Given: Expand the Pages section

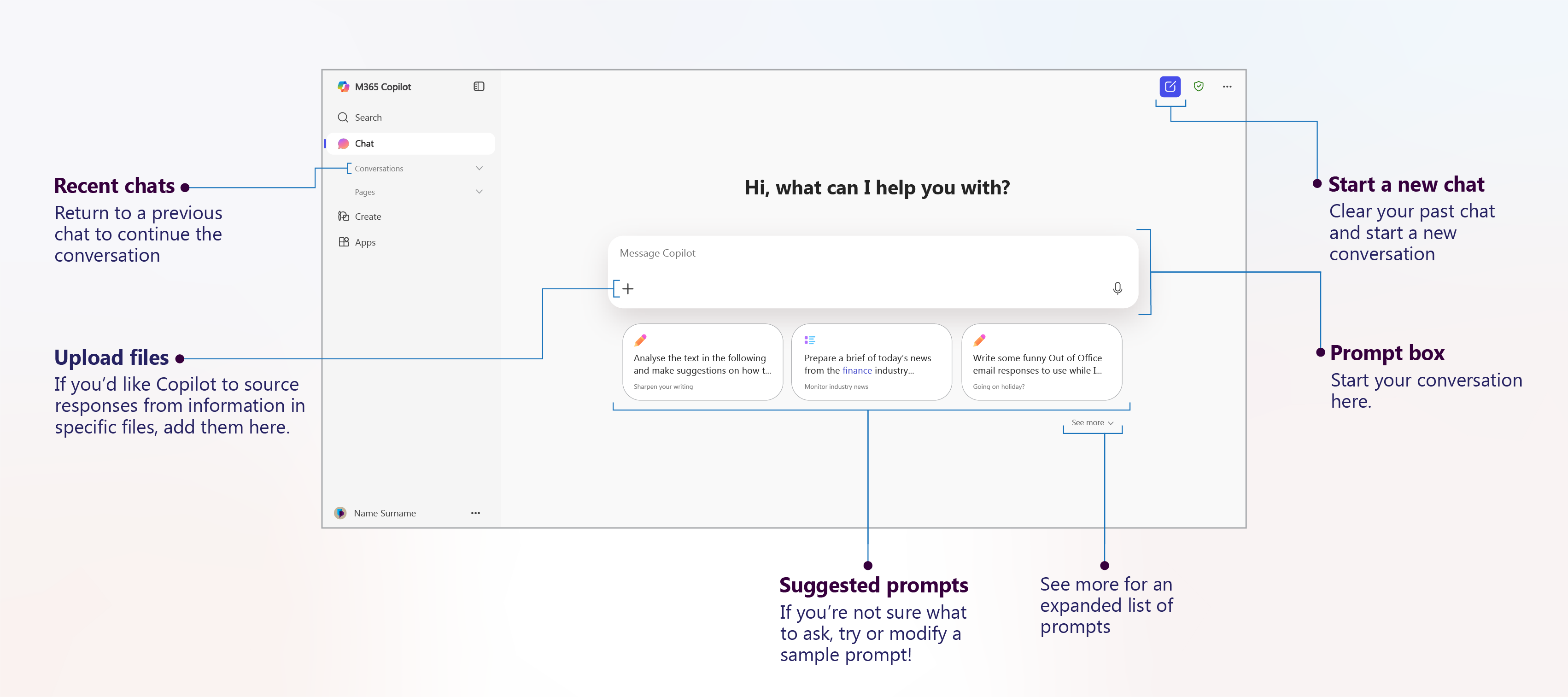Looking at the screenshot, I should coord(479,191).
